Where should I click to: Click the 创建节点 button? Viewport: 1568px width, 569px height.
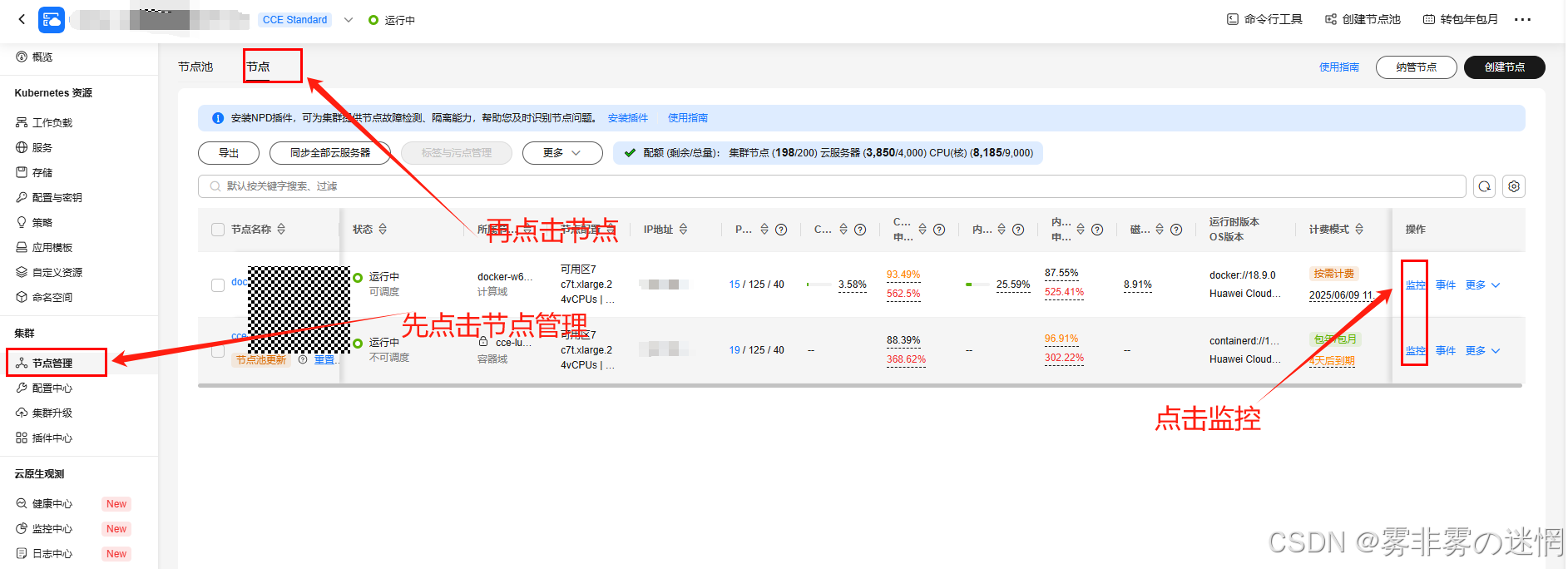pos(1504,67)
